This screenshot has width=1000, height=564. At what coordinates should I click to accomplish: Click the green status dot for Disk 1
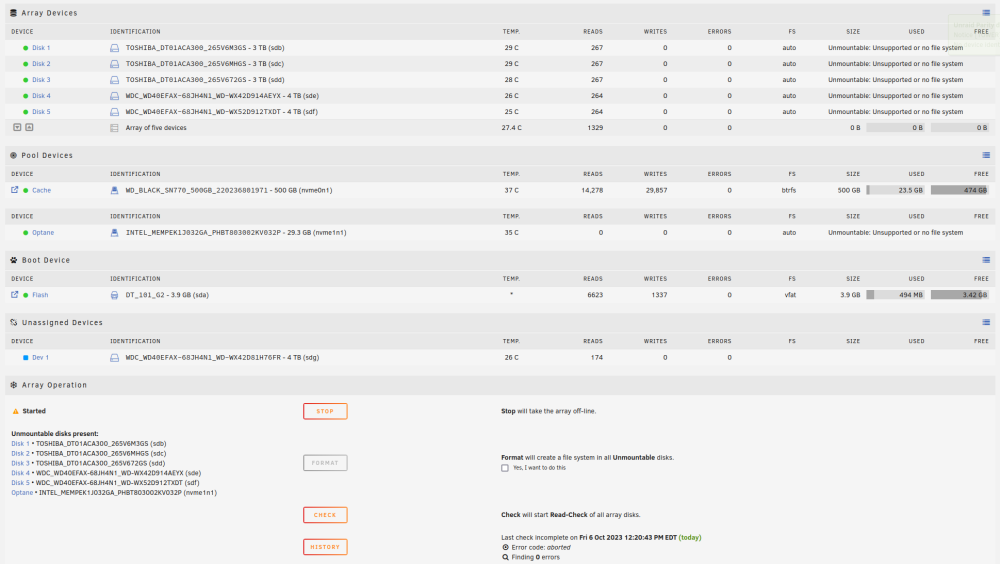pos(26,48)
